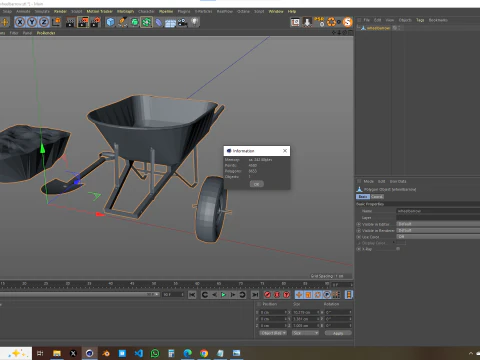Click the Record Active Objects red button
The image size is (480, 360).
(x=268, y=295)
